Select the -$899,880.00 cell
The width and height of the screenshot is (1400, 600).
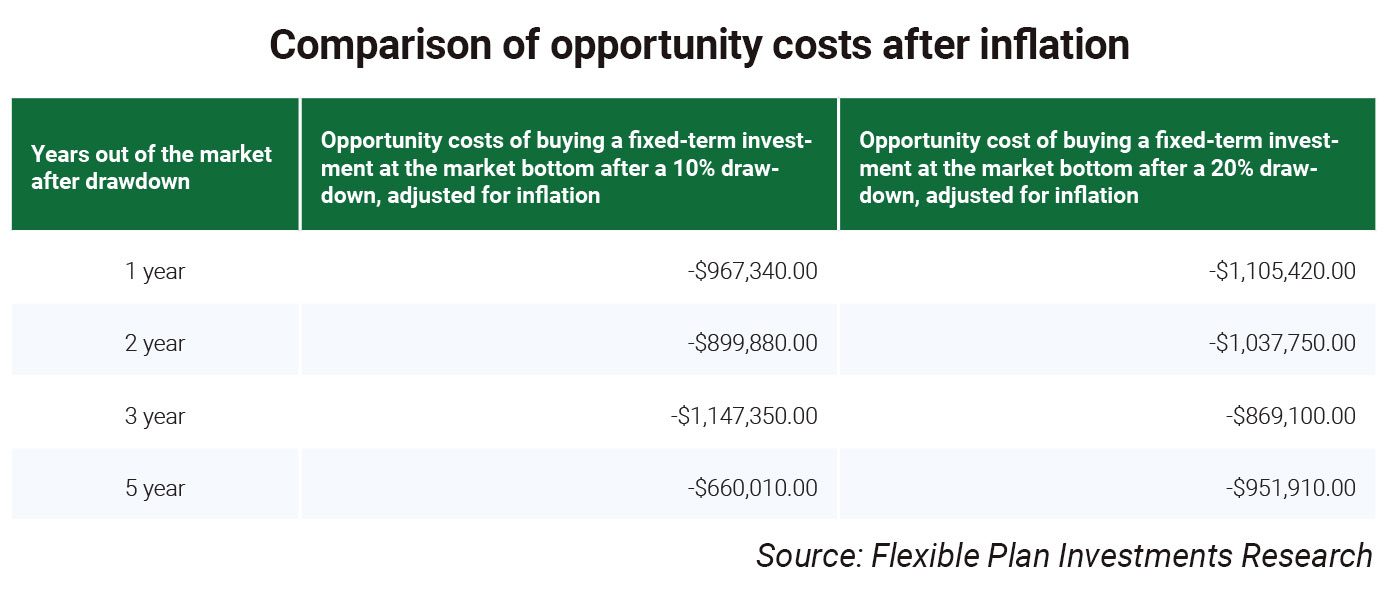click(753, 343)
